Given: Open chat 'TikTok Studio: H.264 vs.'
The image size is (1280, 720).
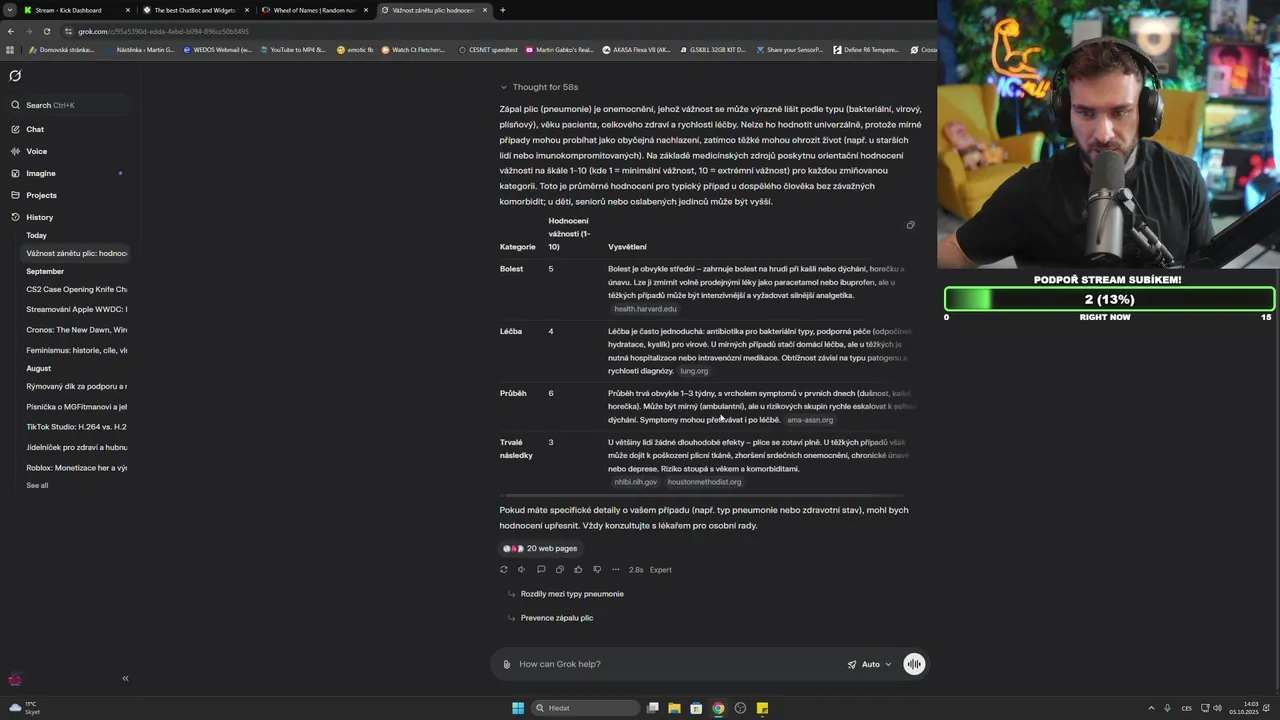Looking at the screenshot, I should point(77,427).
